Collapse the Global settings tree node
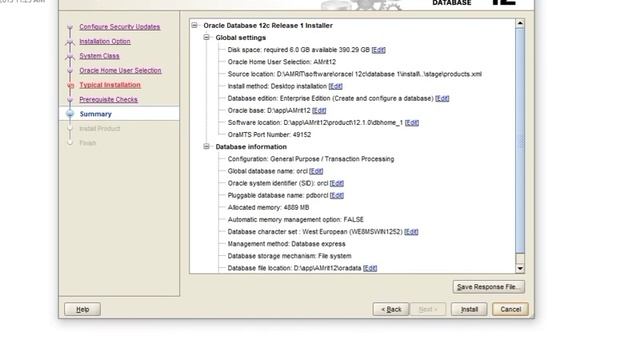 click(x=207, y=38)
